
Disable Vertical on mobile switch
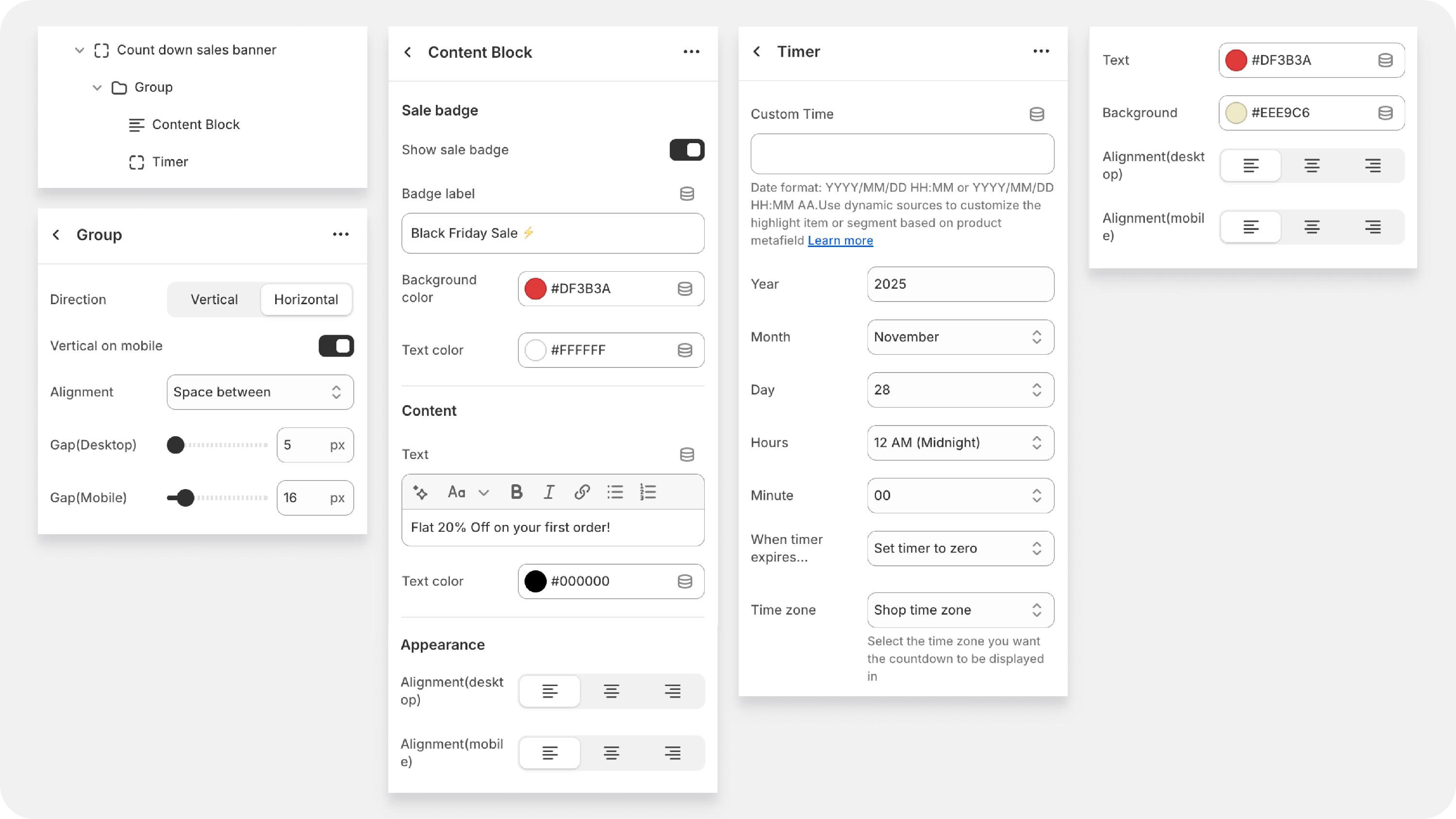click(336, 346)
